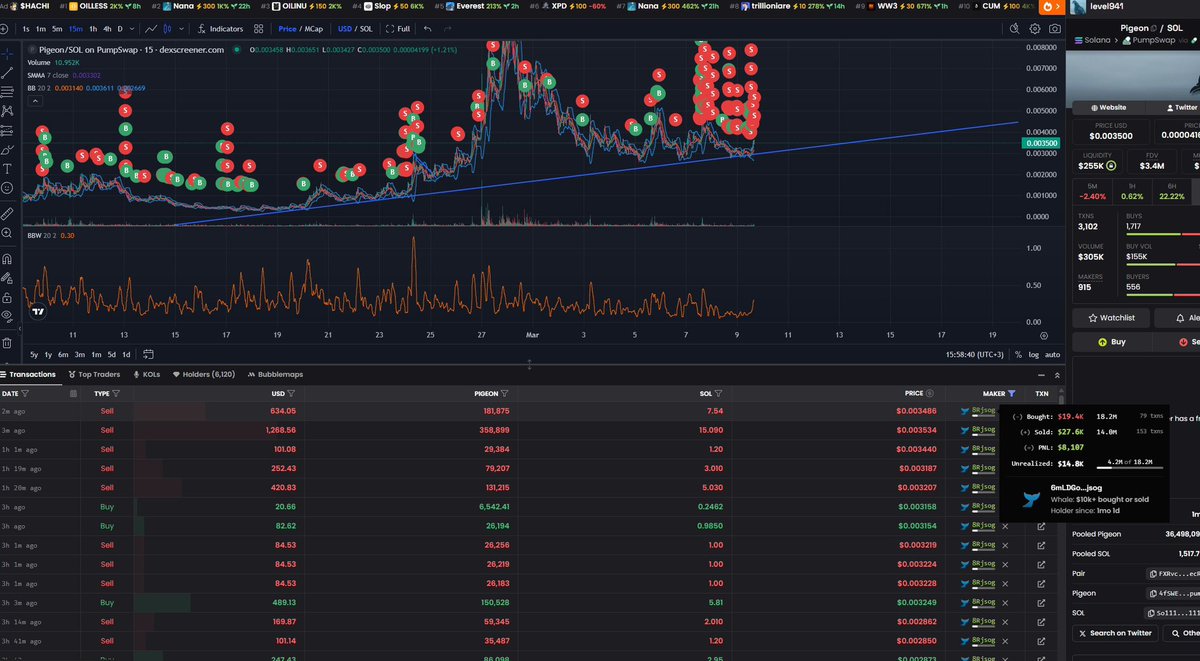The image size is (1200, 661).
Task: Click Search on Twitter button
Action: point(1116,633)
